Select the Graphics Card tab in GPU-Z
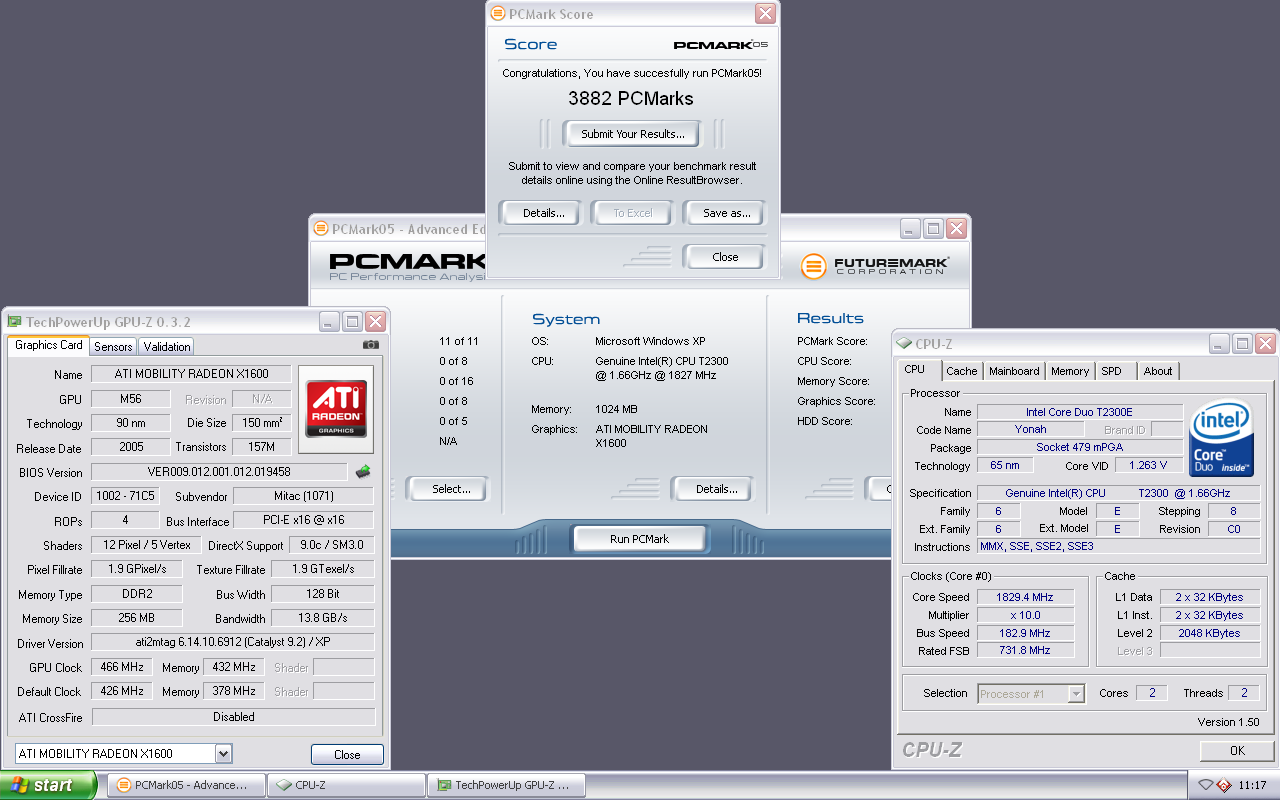 pos(49,345)
